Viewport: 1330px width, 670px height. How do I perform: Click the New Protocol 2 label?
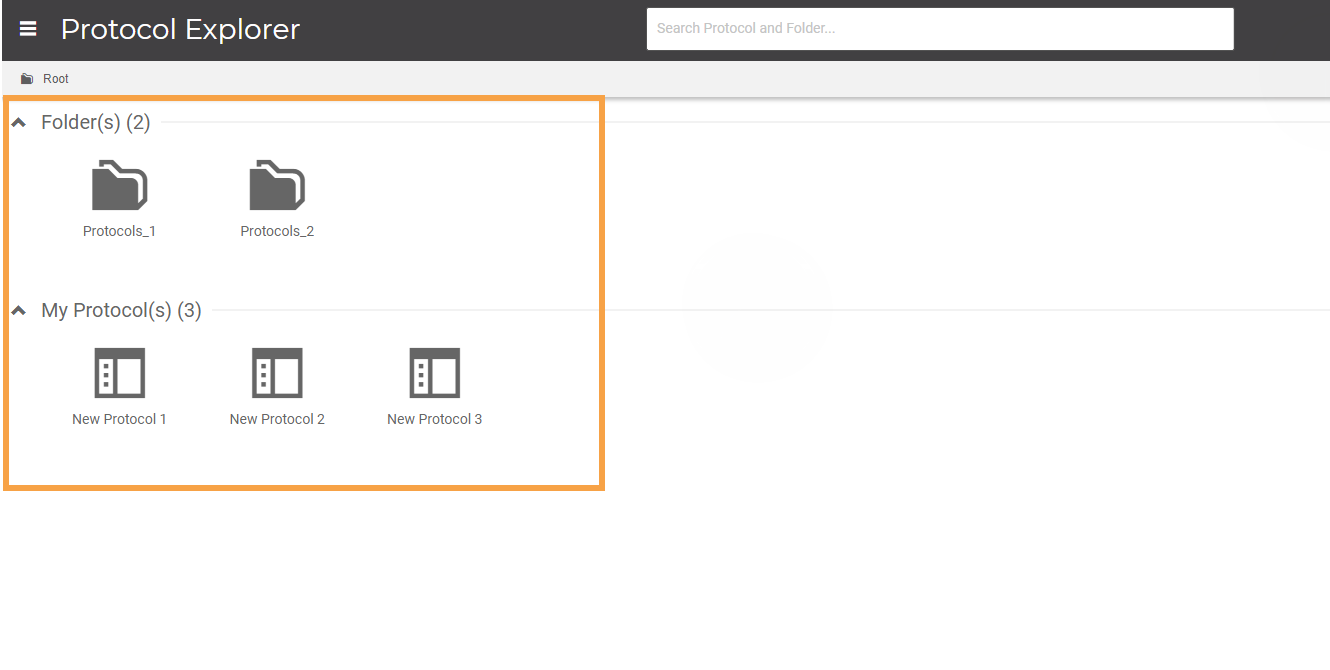(277, 419)
